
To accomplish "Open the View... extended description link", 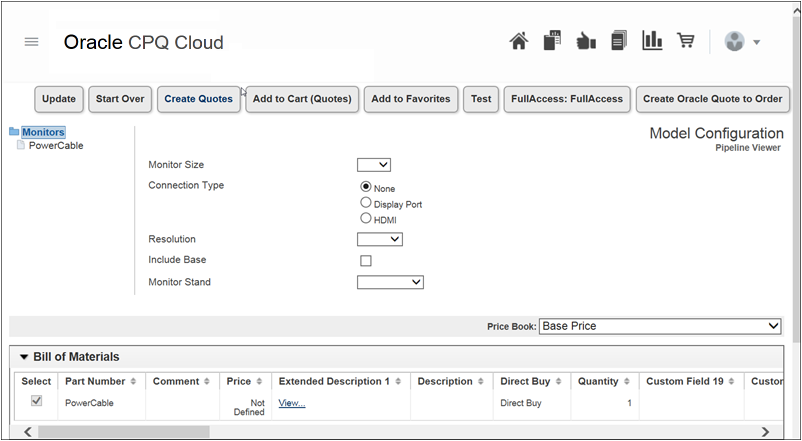I will coord(292,403).
